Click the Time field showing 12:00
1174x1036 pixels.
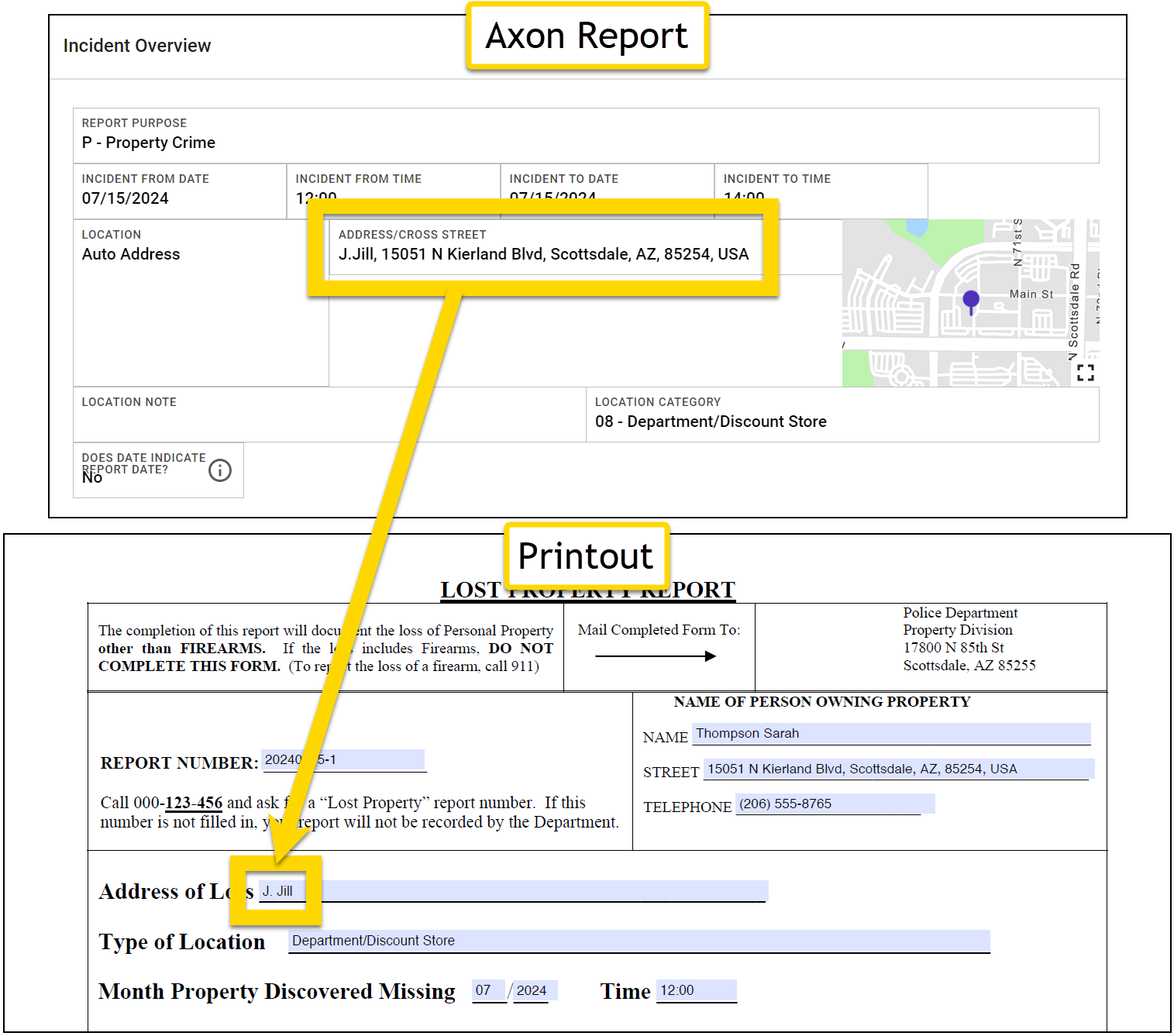coord(696,990)
